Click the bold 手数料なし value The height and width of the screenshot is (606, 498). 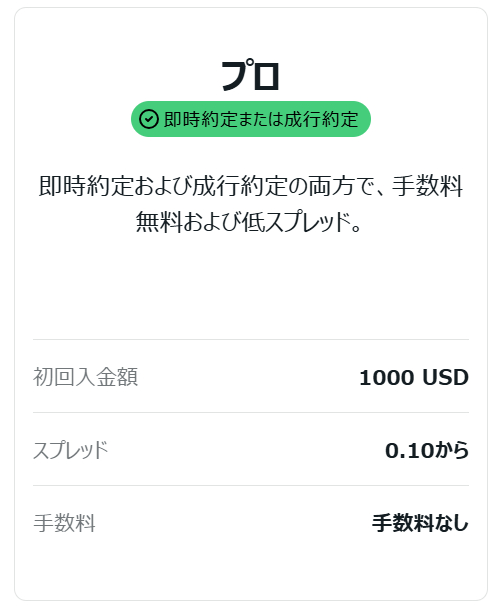420,523
